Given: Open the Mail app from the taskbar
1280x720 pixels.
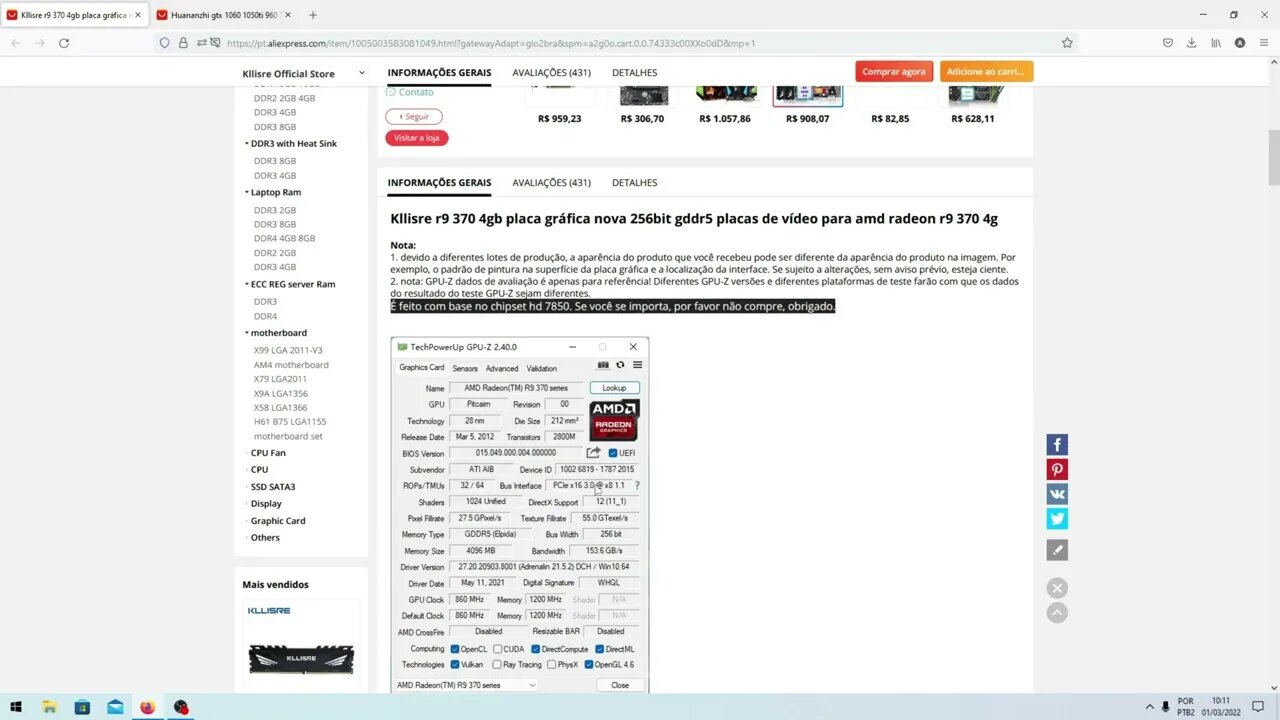Looking at the screenshot, I should tap(115, 707).
